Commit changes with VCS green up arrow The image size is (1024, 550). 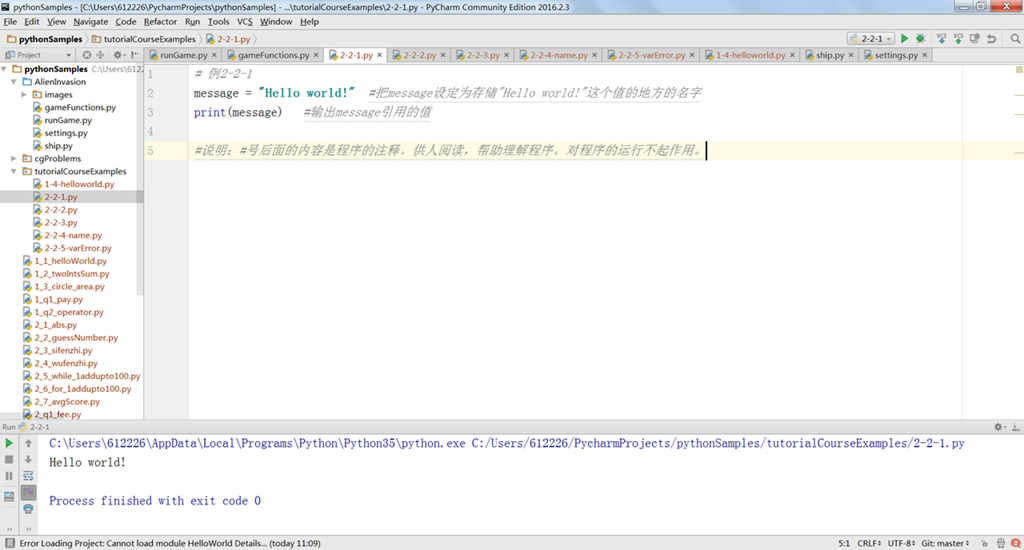(x=958, y=39)
